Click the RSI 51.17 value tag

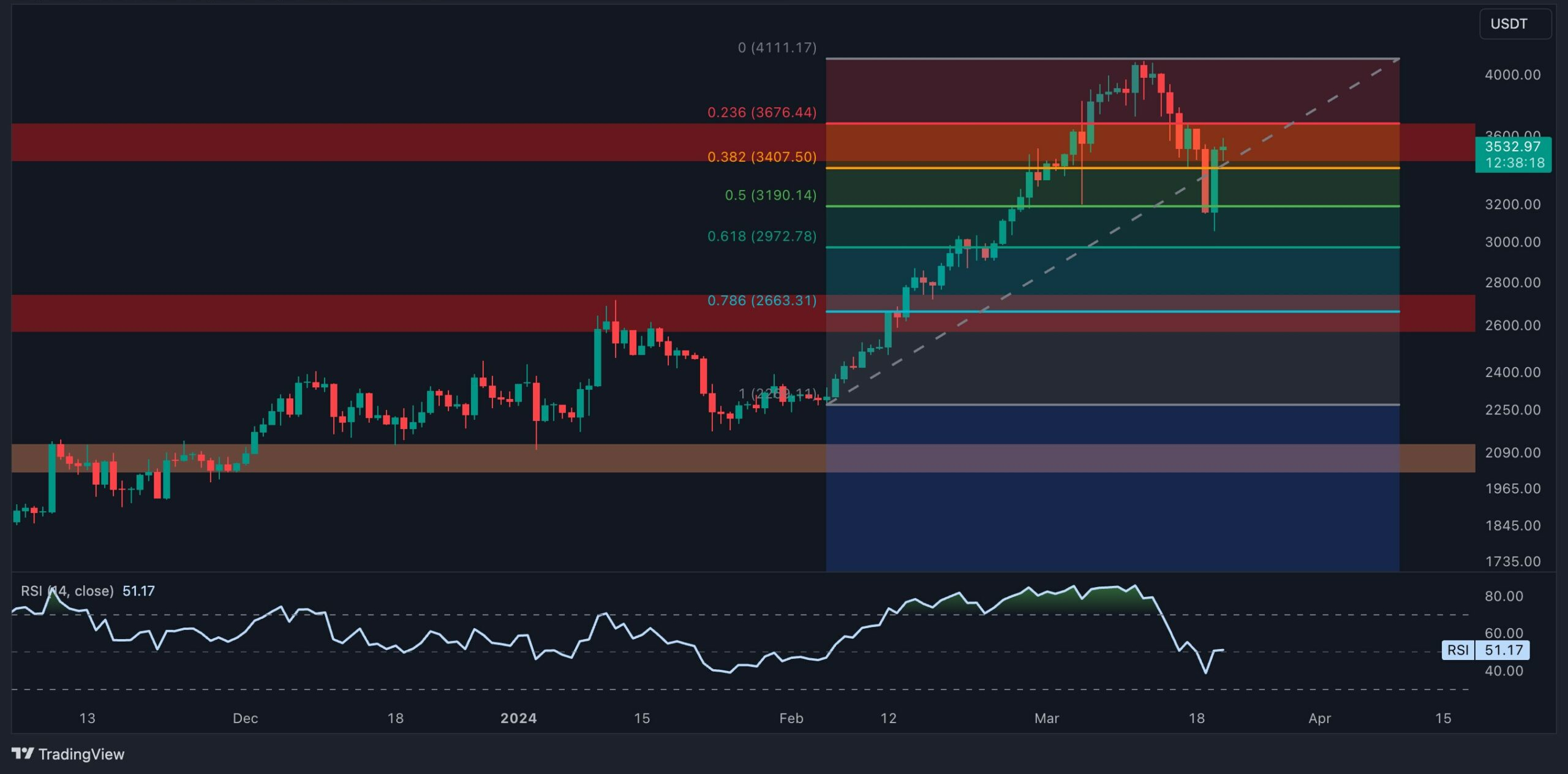[1486, 650]
